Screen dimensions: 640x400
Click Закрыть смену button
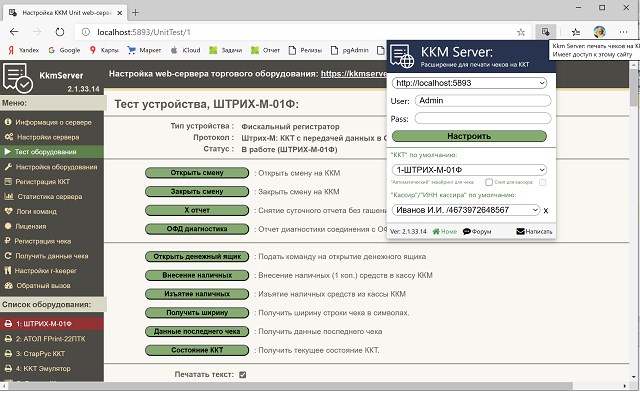click(197, 191)
